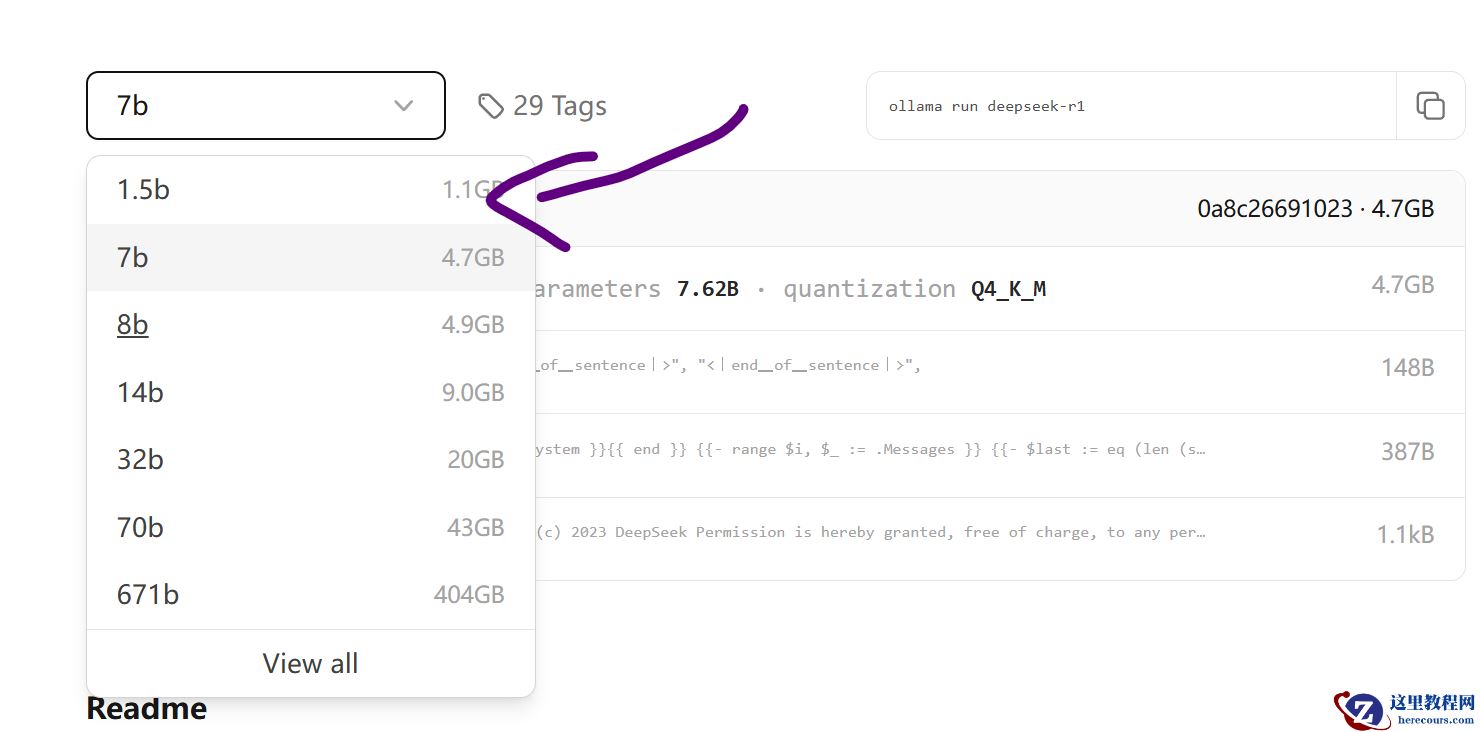Click the tag icon beside 29 Tags

pos(490,106)
